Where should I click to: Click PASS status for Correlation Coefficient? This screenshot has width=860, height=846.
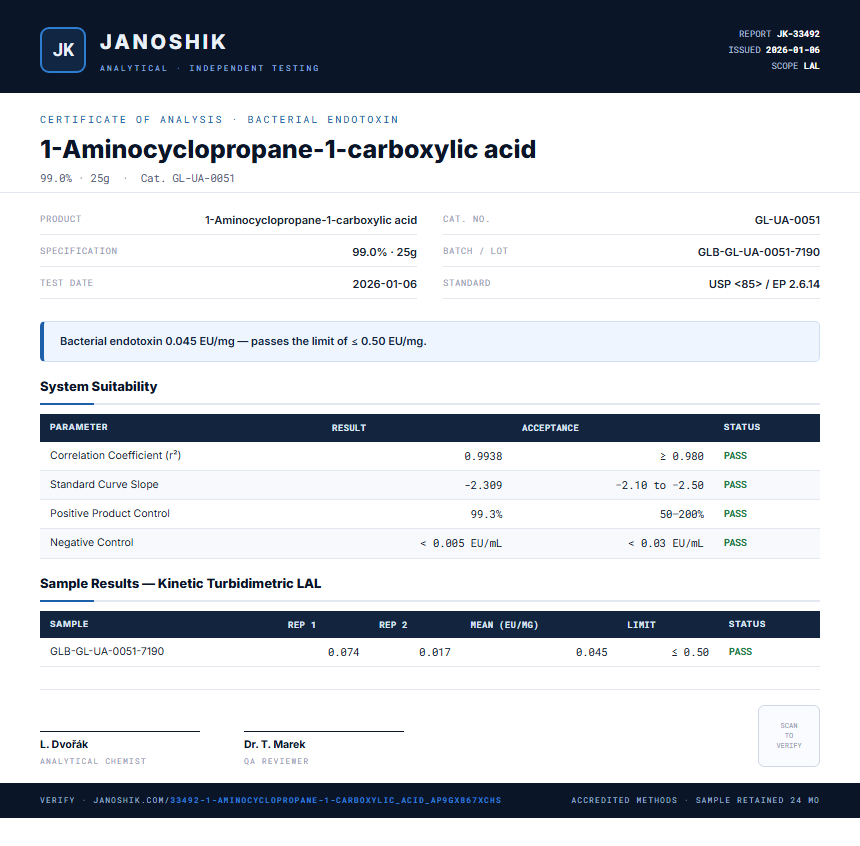pos(735,455)
